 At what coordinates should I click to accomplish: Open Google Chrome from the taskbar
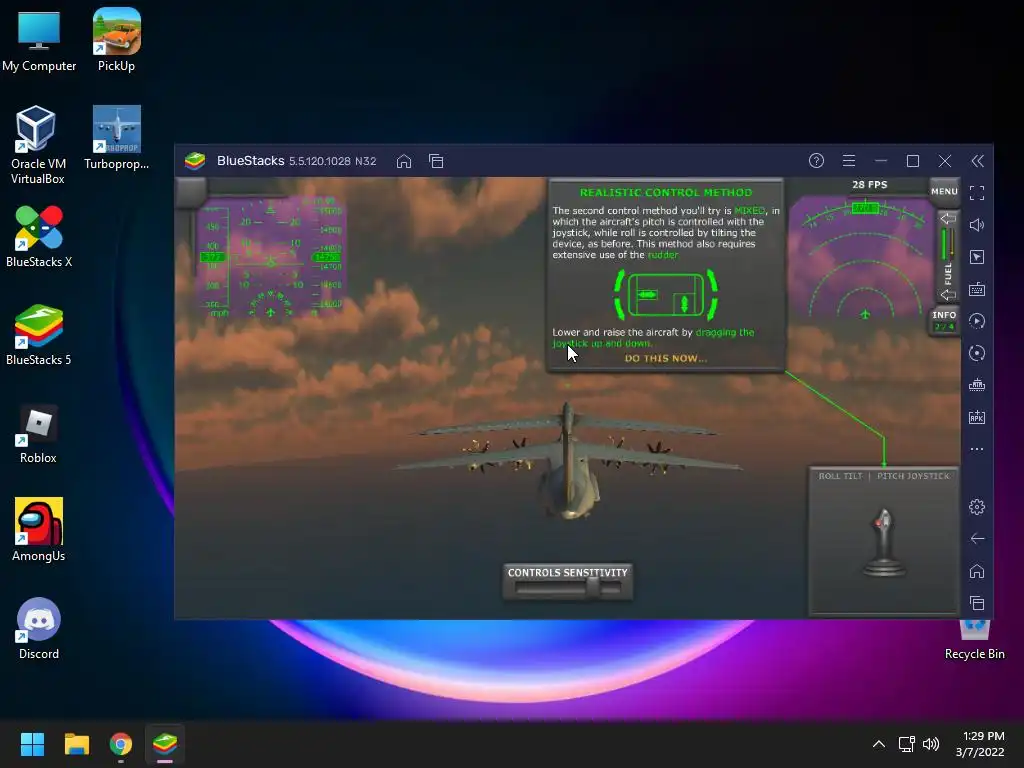[x=121, y=744]
